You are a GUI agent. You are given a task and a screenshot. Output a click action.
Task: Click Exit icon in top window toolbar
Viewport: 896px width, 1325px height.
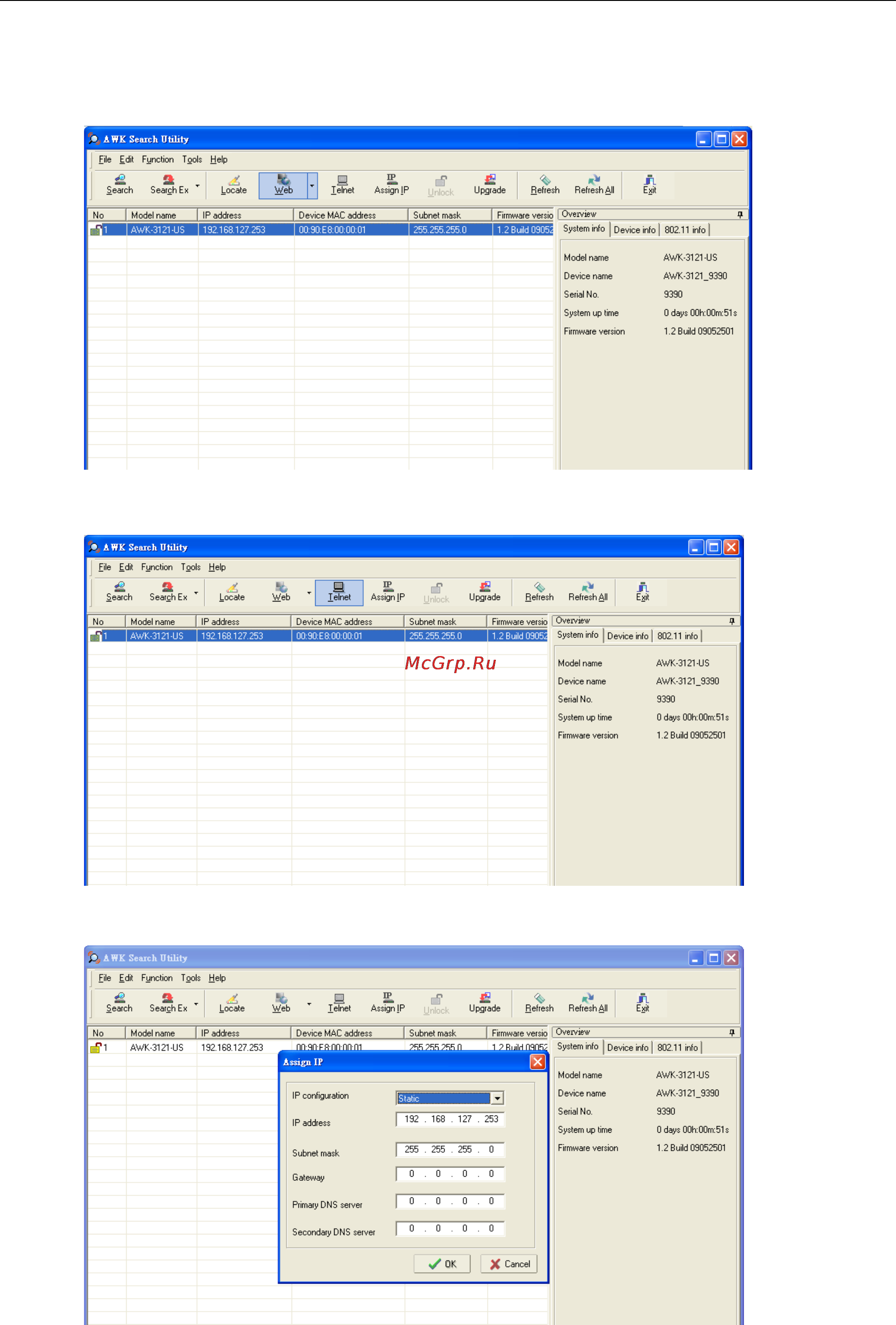pos(649,185)
